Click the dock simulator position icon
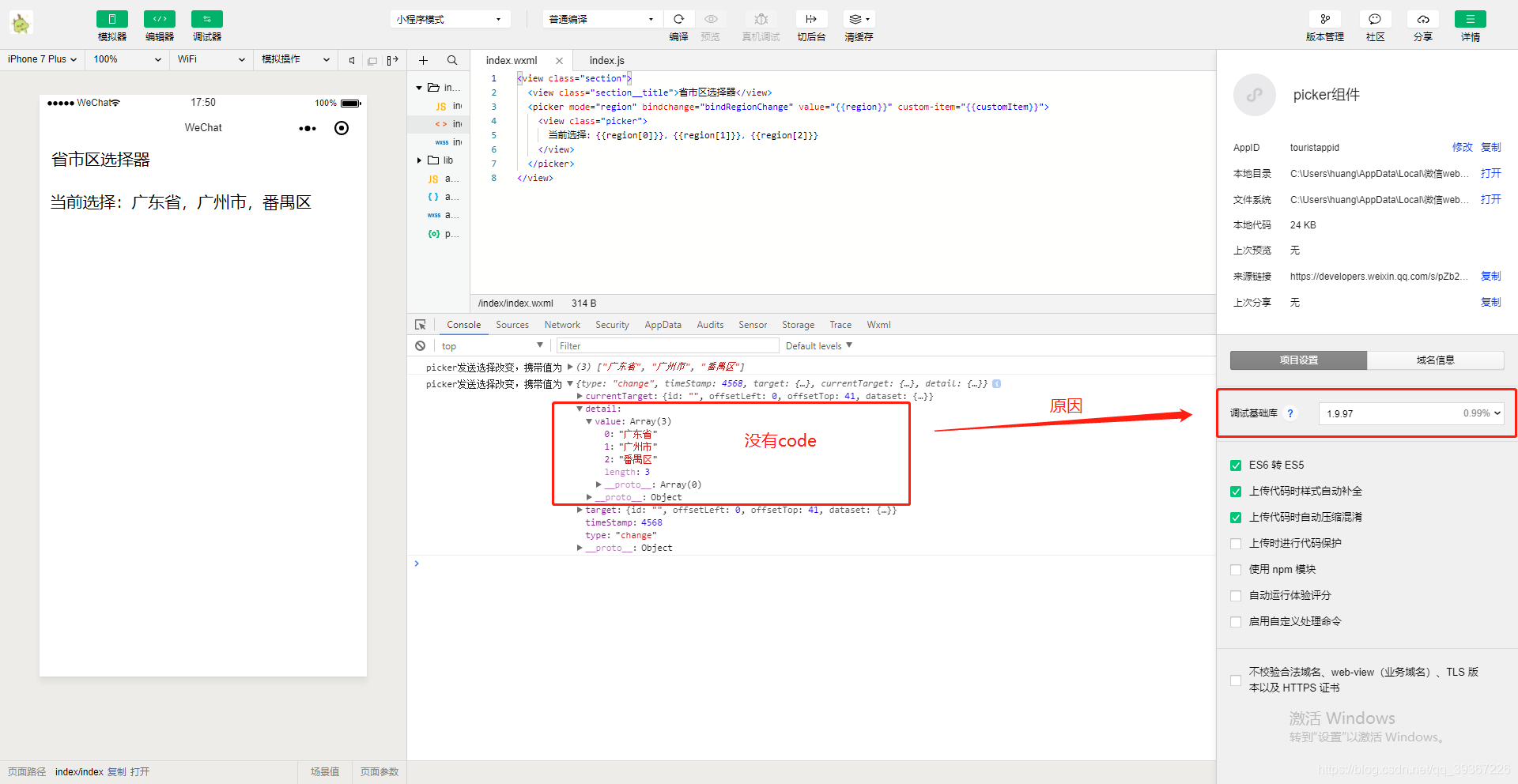Viewport: 1518px width, 784px height. [392, 60]
